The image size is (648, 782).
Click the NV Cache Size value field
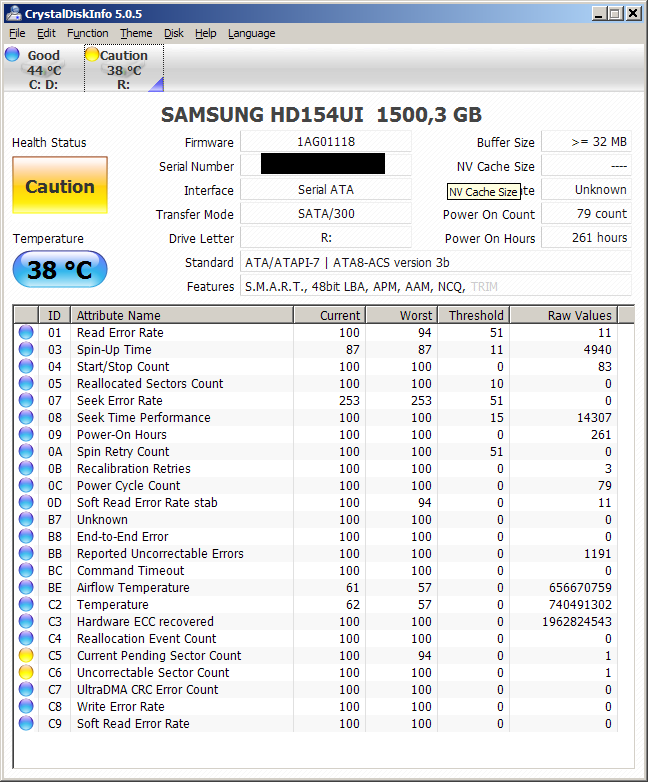coord(586,166)
